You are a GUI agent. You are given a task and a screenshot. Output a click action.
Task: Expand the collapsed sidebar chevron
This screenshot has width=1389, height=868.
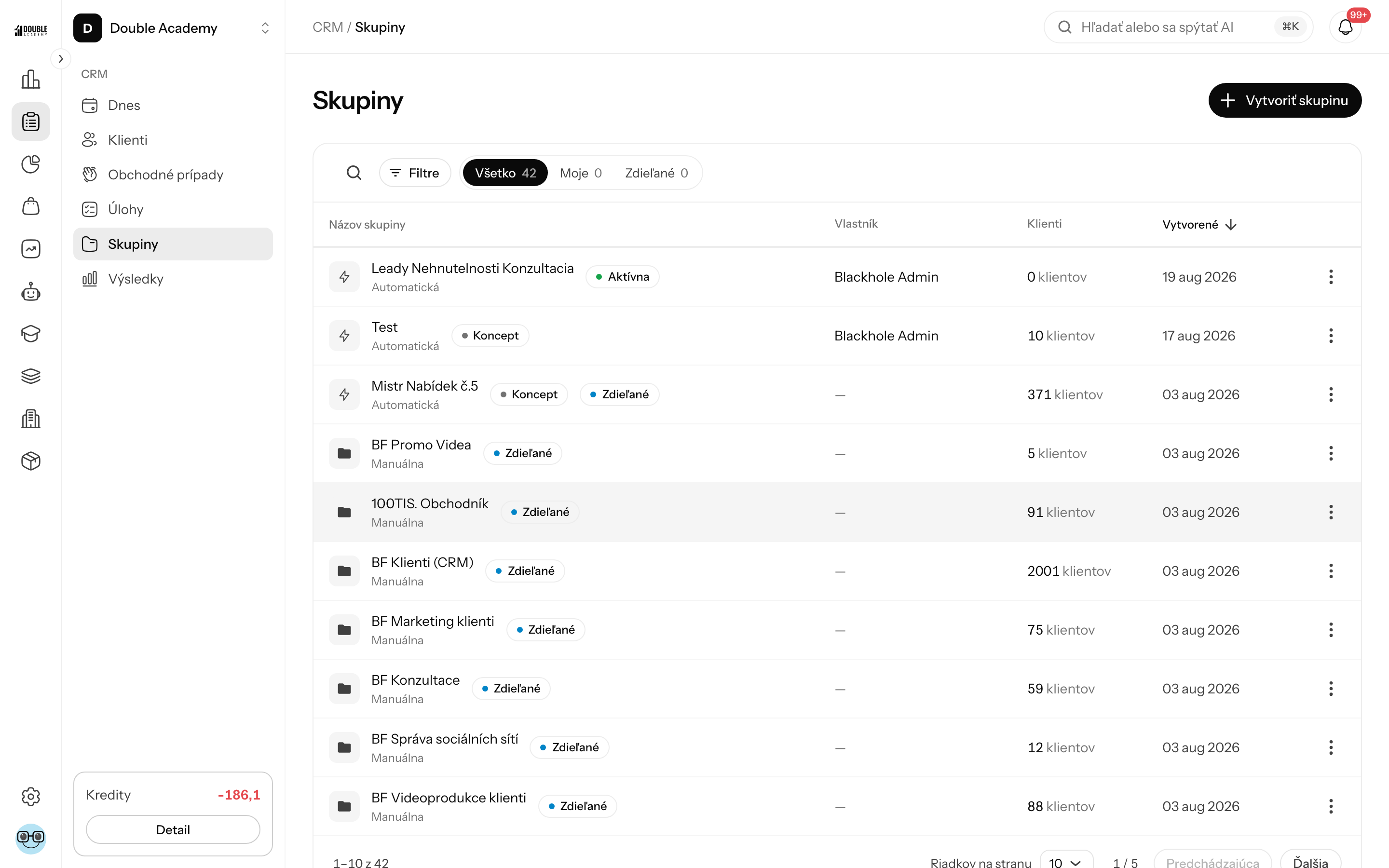[61, 58]
